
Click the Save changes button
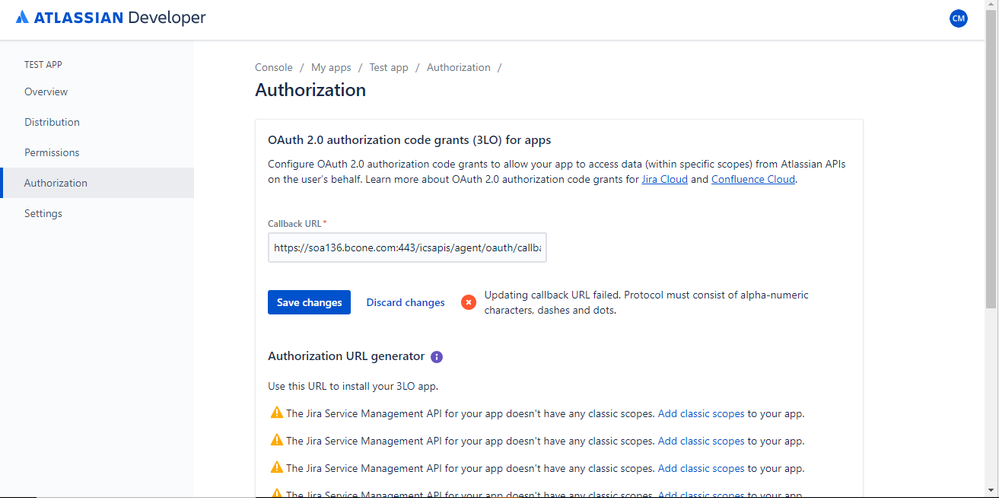tap(309, 302)
